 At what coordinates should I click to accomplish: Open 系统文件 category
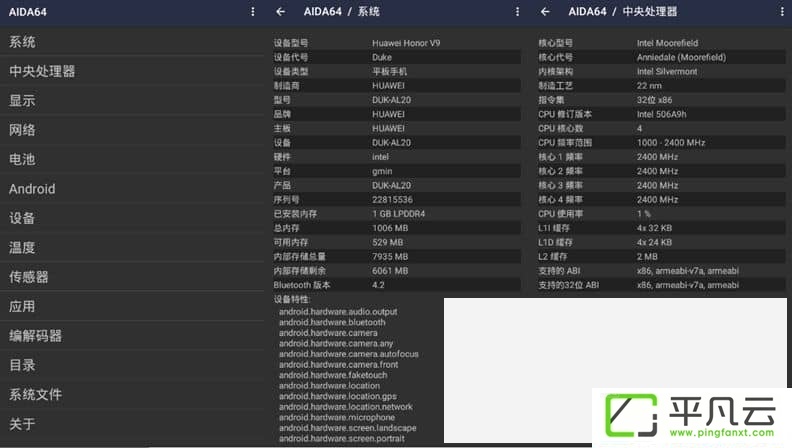pos(132,394)
